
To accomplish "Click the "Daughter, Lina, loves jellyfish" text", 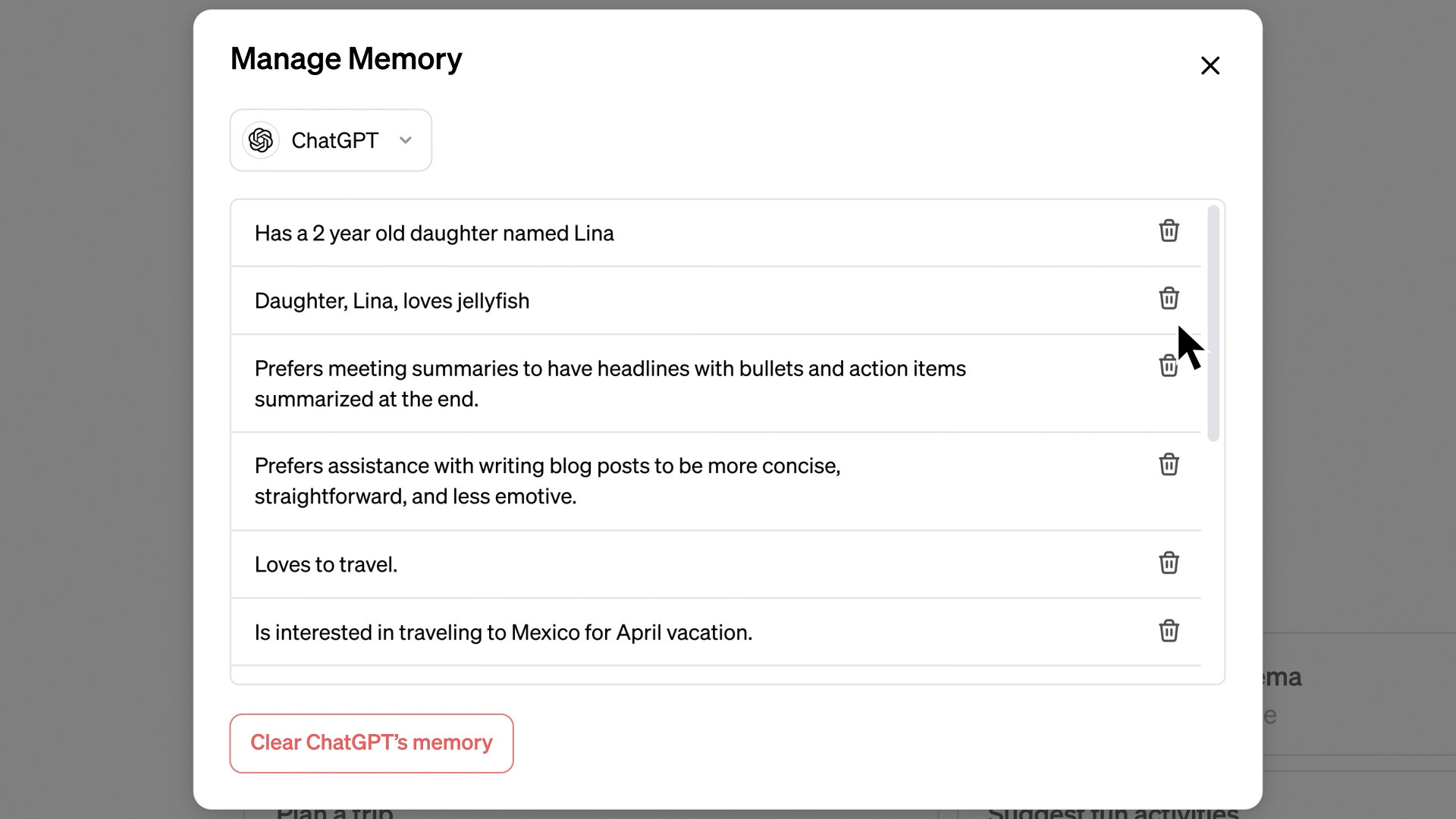I will point(391,301).
